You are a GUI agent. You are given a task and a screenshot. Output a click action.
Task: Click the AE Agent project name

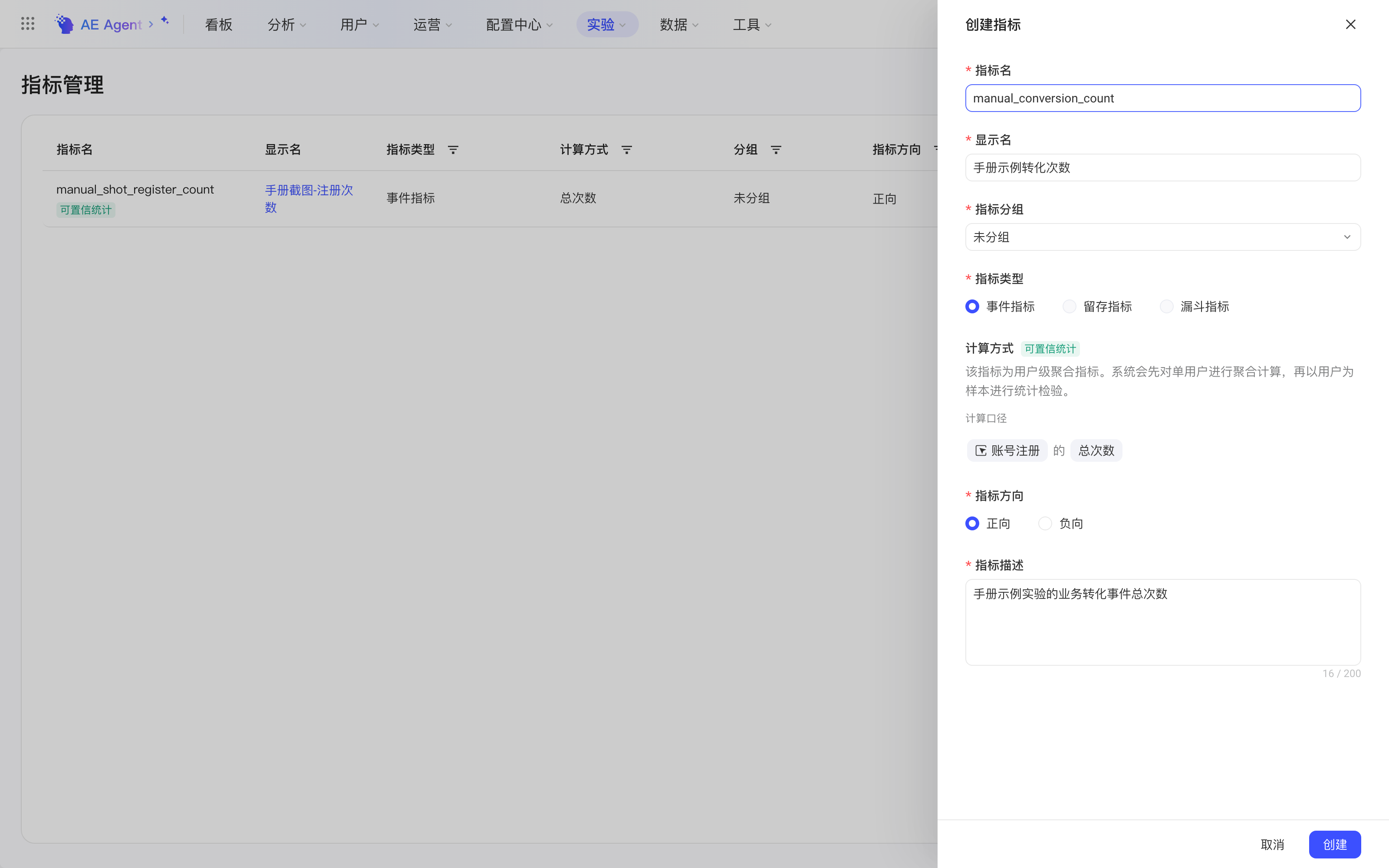pos(111,25)
